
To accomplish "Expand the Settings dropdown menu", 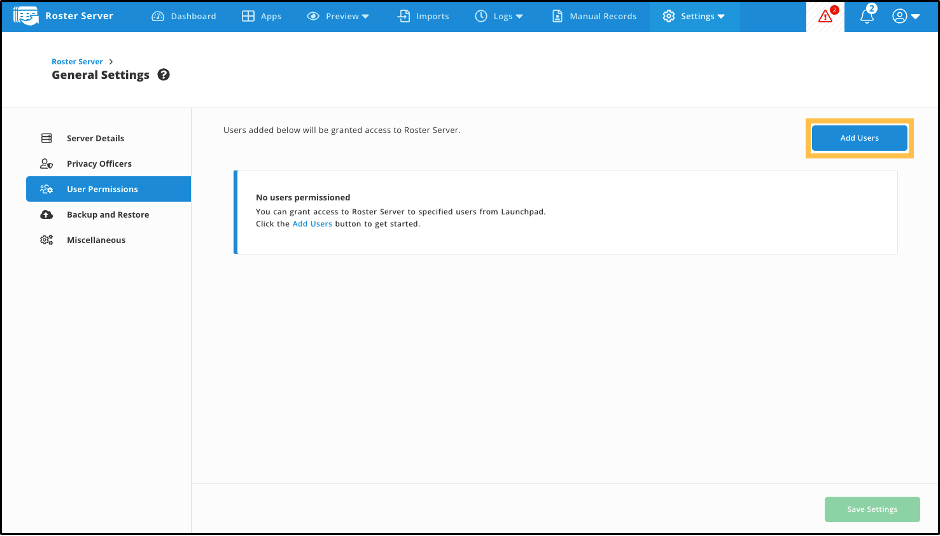I will click(x=694, y=16).
